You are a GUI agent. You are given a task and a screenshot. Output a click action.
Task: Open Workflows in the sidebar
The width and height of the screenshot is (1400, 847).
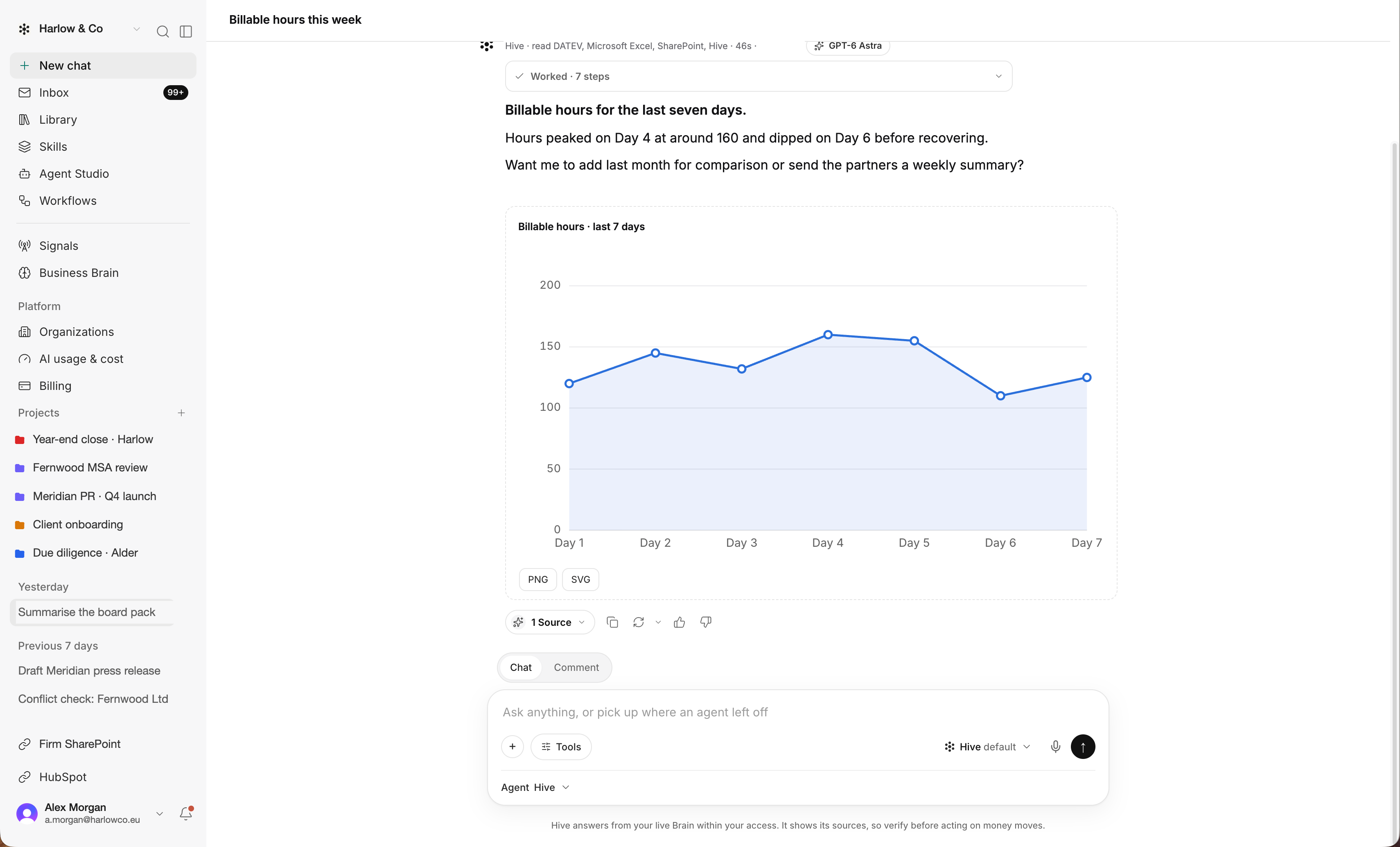tap(103, 201)
